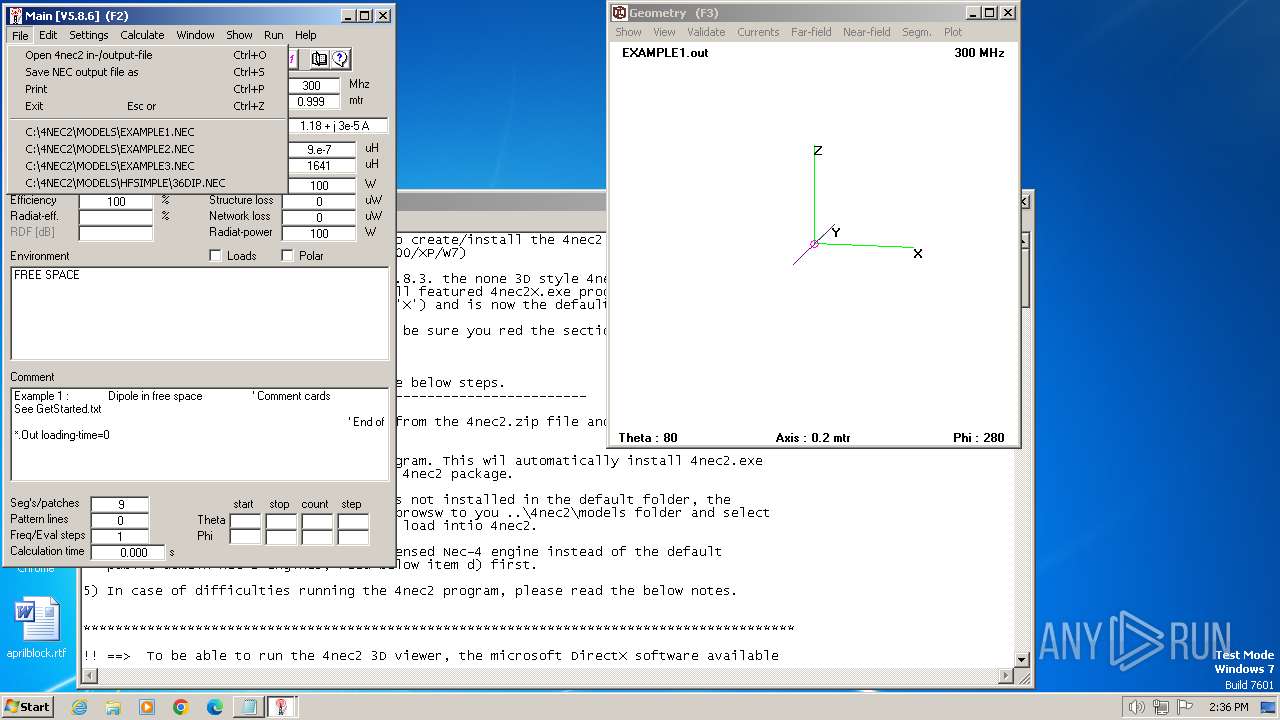The height and width of the screenshot is (720, 1280).
Task: Click the horizontal scrollbar left arrow
Action: click(90, 676)
